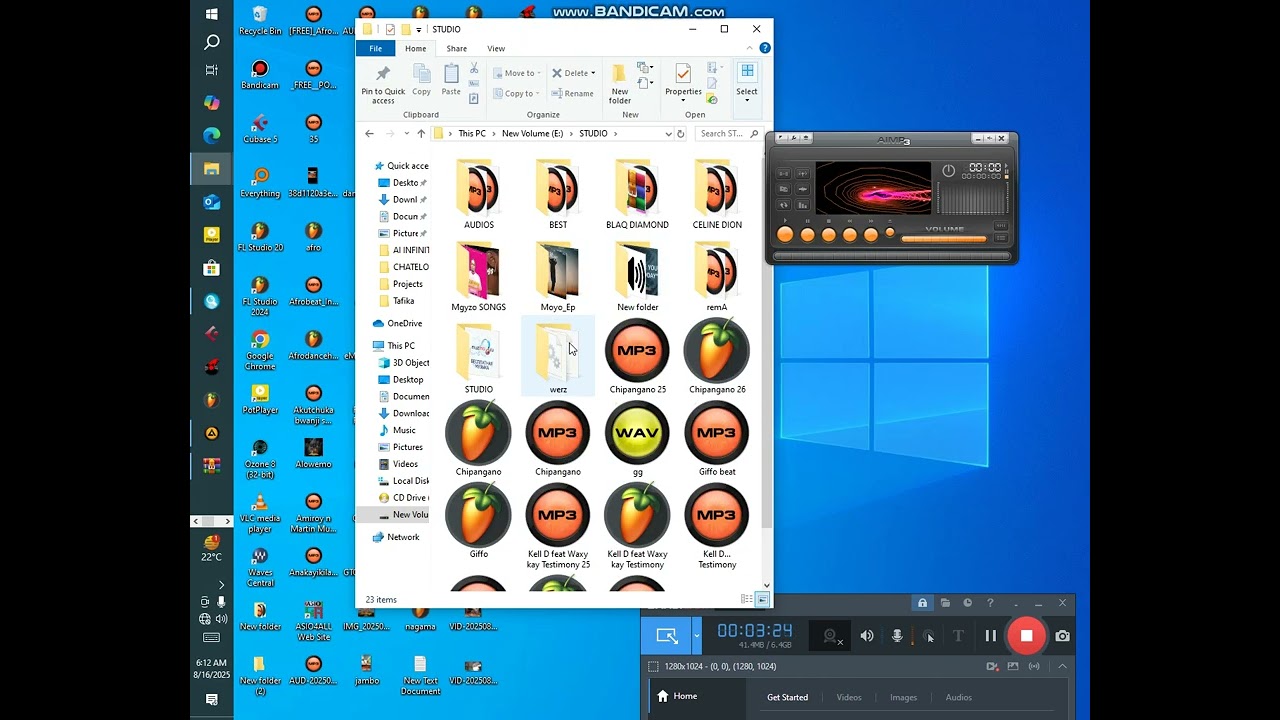Toggle Bandicam text overlay
The width and height of the screenshot is (1280, 720).
[x=958, y=635]
